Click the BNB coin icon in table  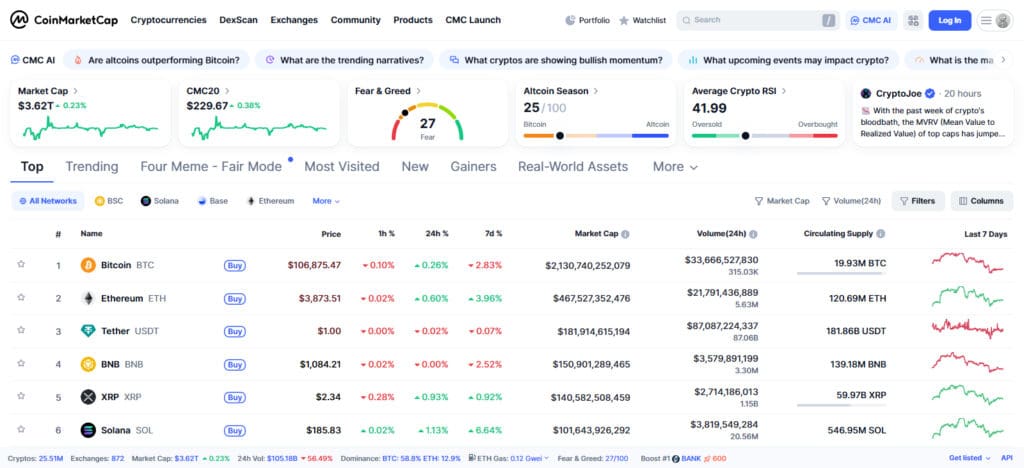[88, 365]
